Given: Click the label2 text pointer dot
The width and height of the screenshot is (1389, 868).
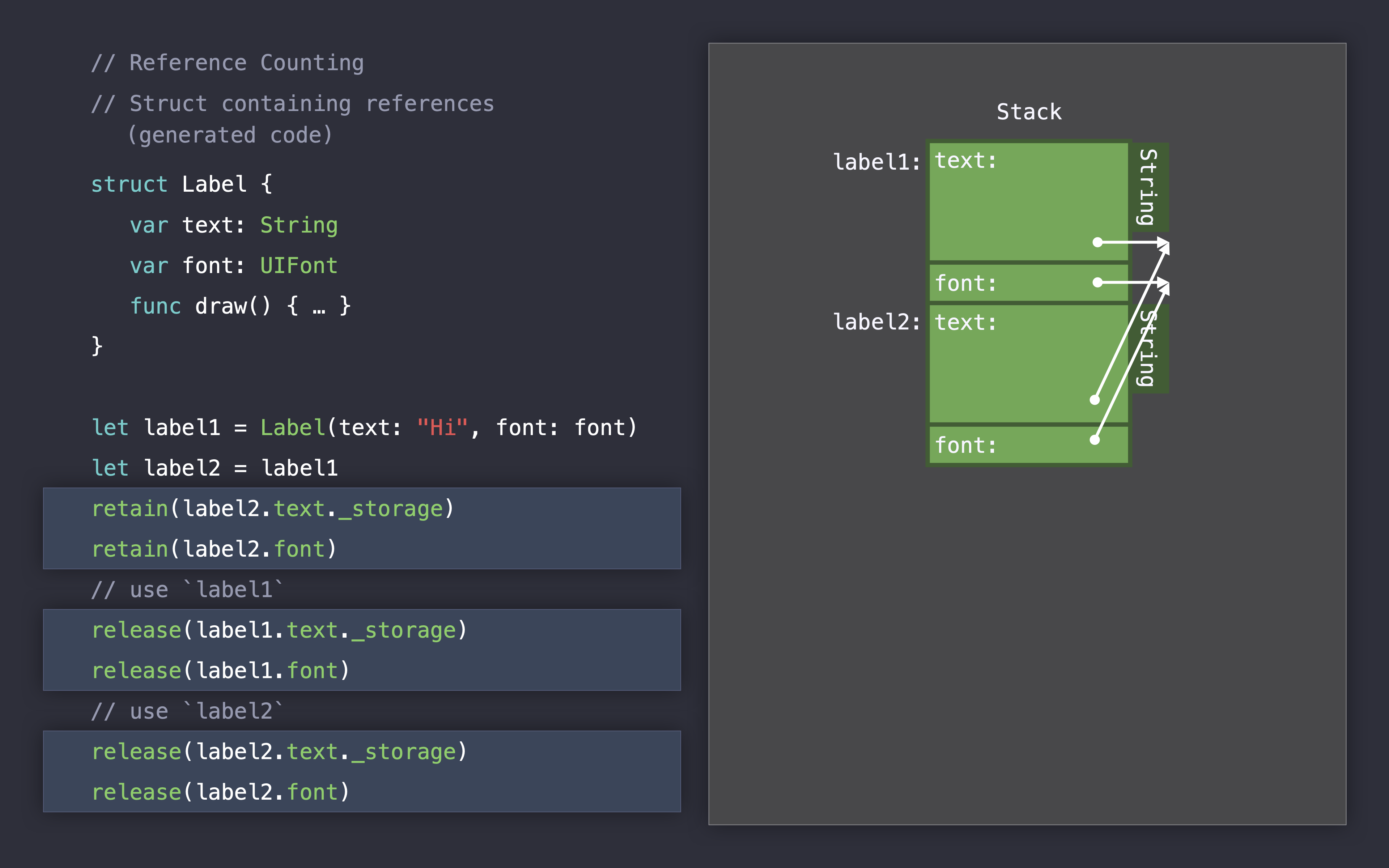Looking at the screenshot, I should click(1095, 400).
